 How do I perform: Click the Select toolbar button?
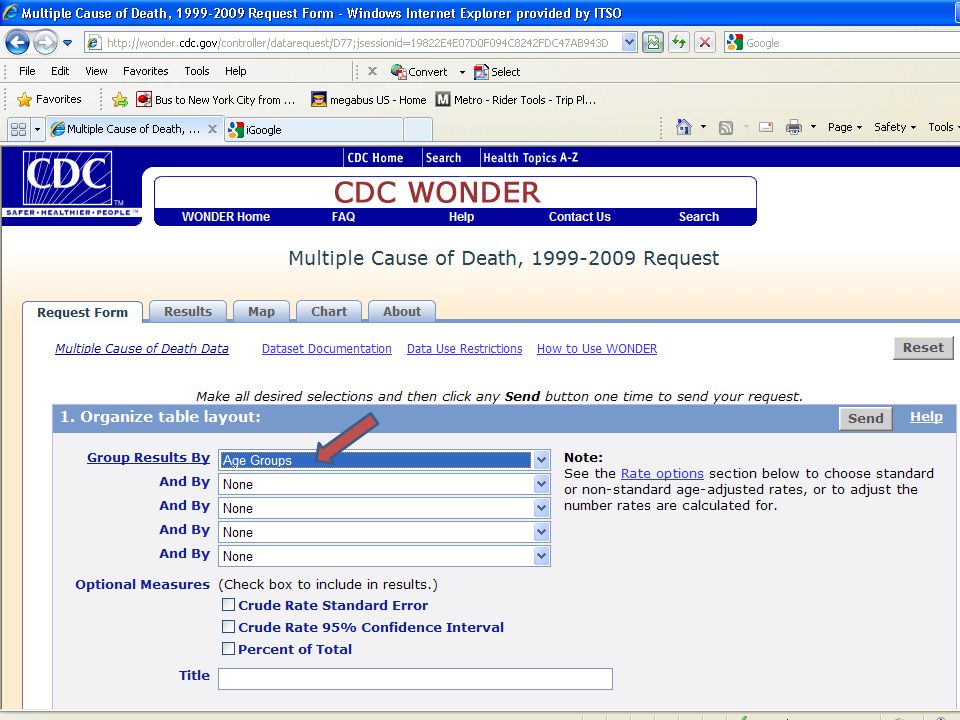point(497,72)
